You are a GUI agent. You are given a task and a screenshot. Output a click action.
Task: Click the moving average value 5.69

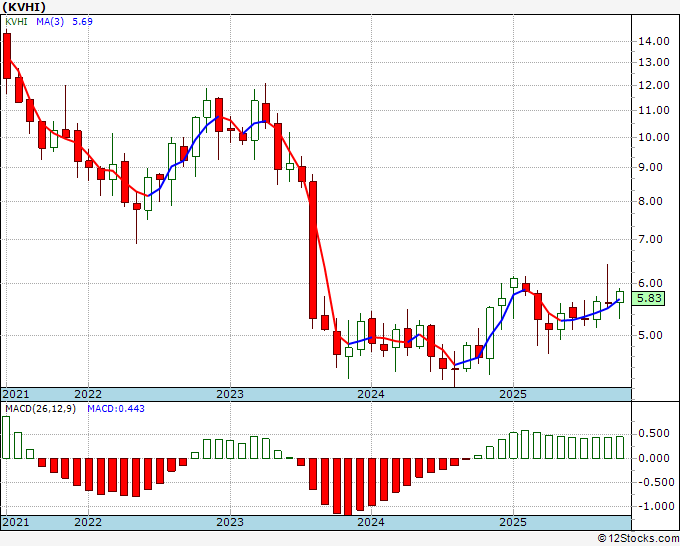tap(82, 21)
